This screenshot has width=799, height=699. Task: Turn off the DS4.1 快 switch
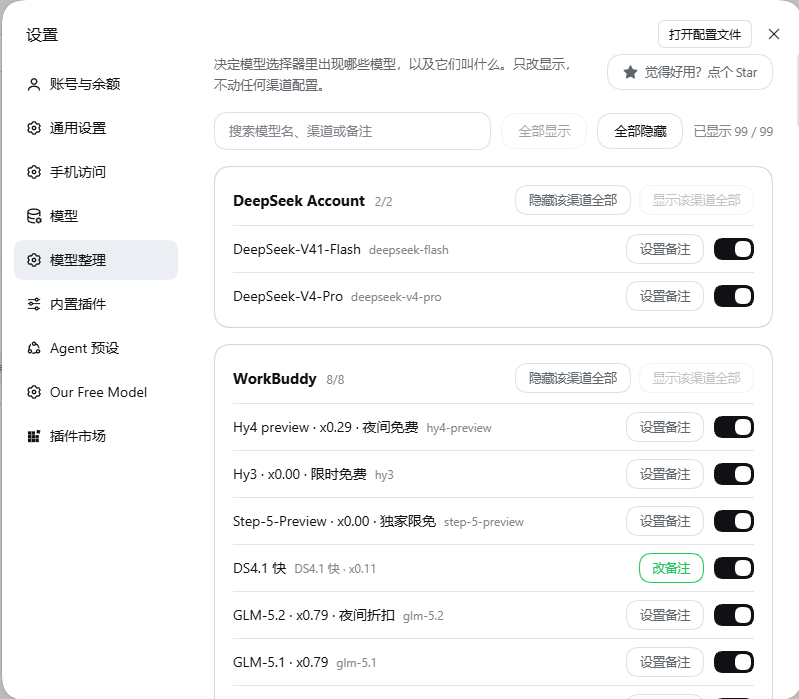733,568
